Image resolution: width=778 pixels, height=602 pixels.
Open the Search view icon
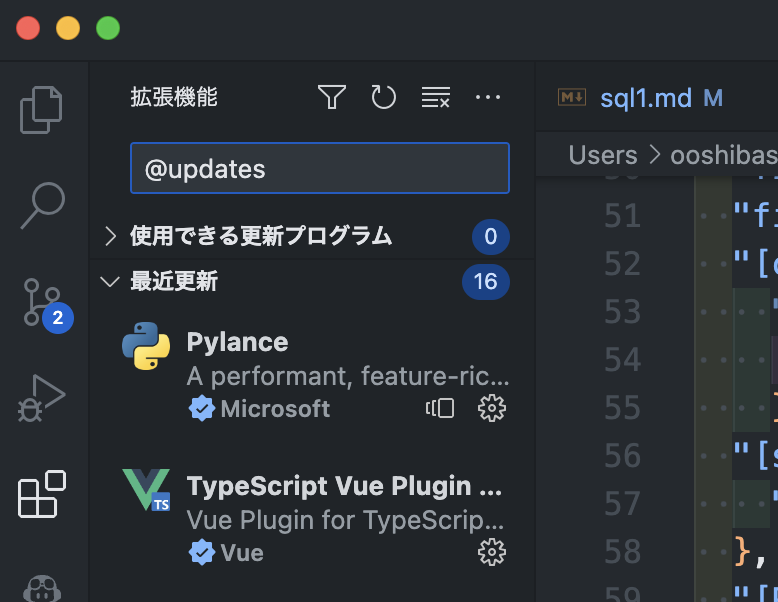pyautogui.click(x=42, y=205)
